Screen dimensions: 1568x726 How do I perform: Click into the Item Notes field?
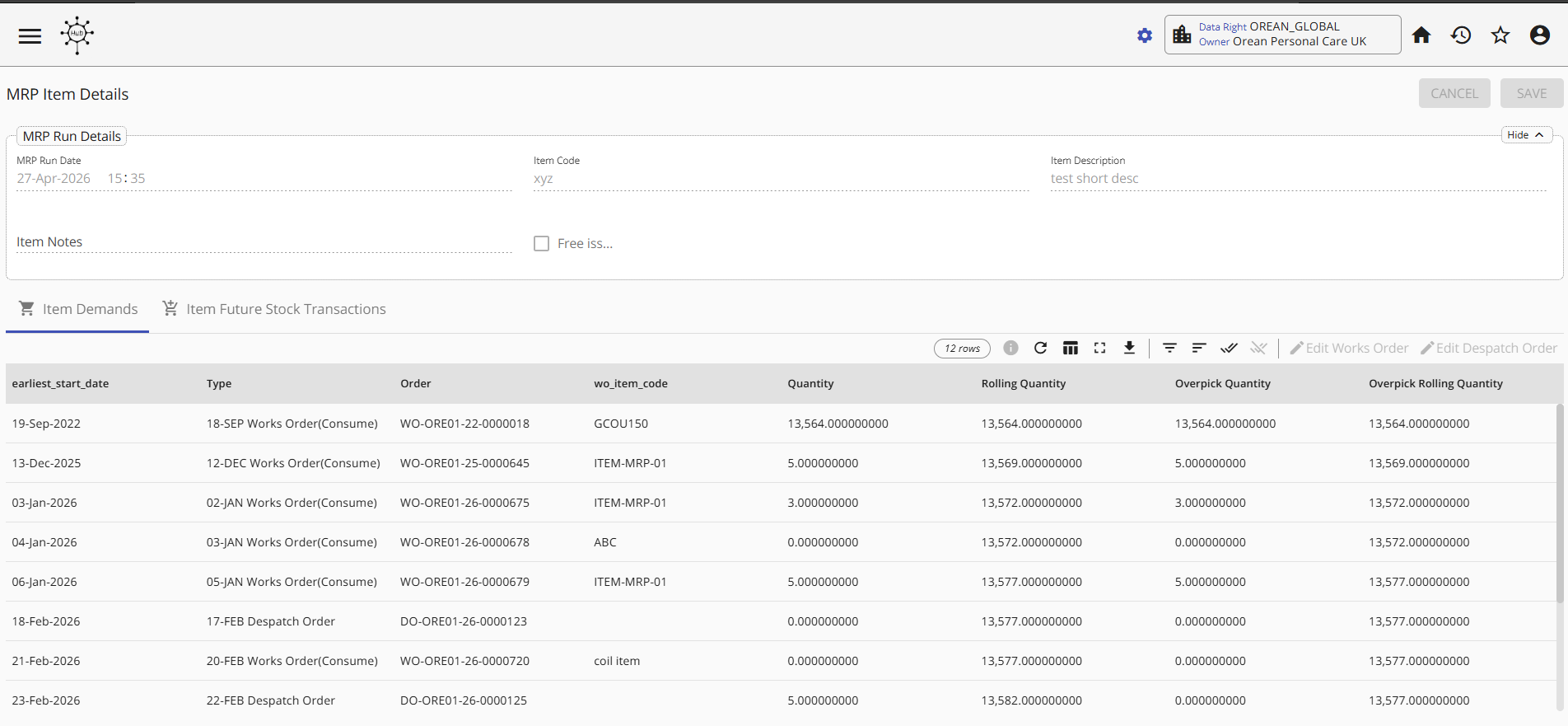[264, 241]
